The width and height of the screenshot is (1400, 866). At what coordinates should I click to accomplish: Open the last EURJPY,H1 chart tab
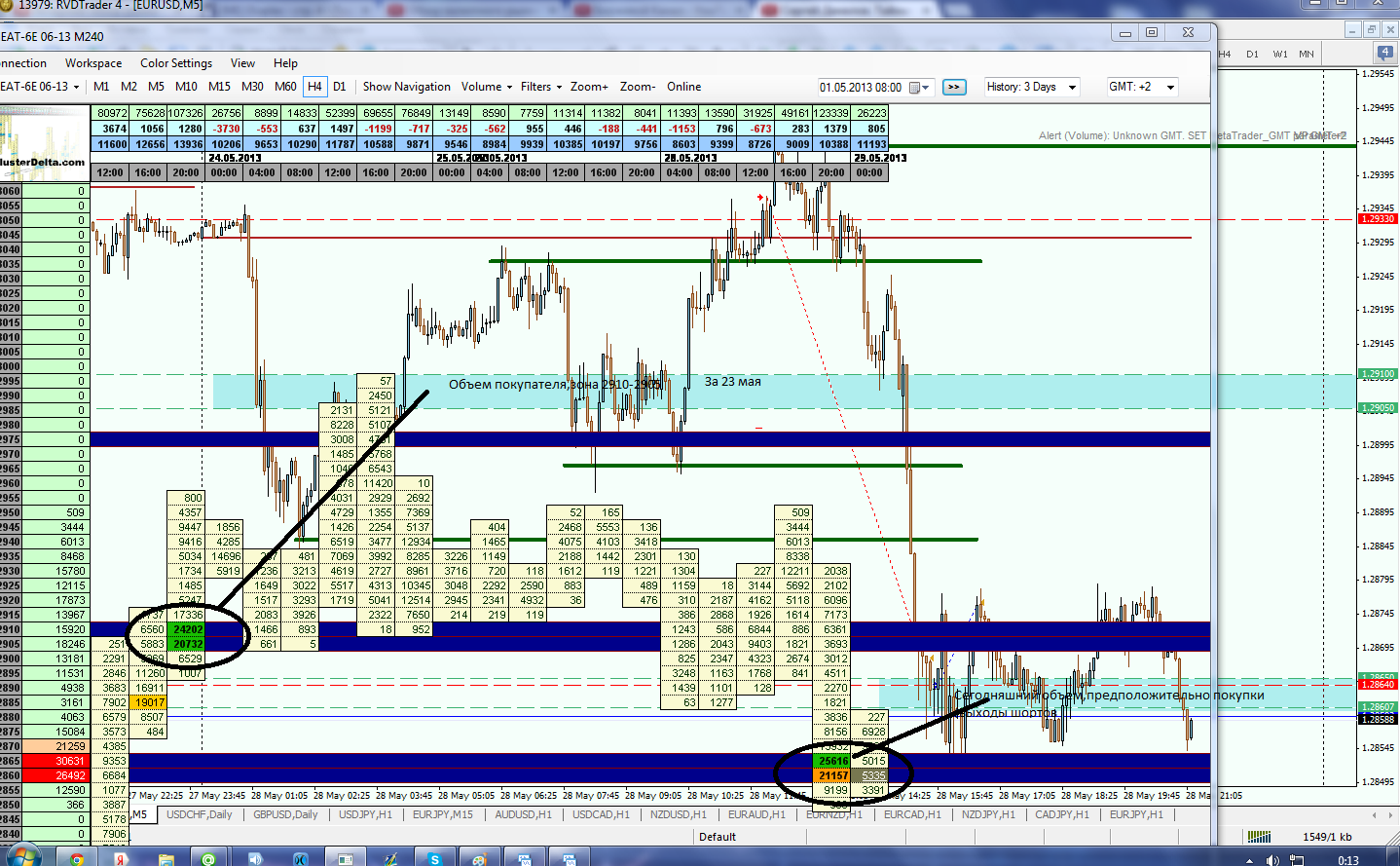1136,814
